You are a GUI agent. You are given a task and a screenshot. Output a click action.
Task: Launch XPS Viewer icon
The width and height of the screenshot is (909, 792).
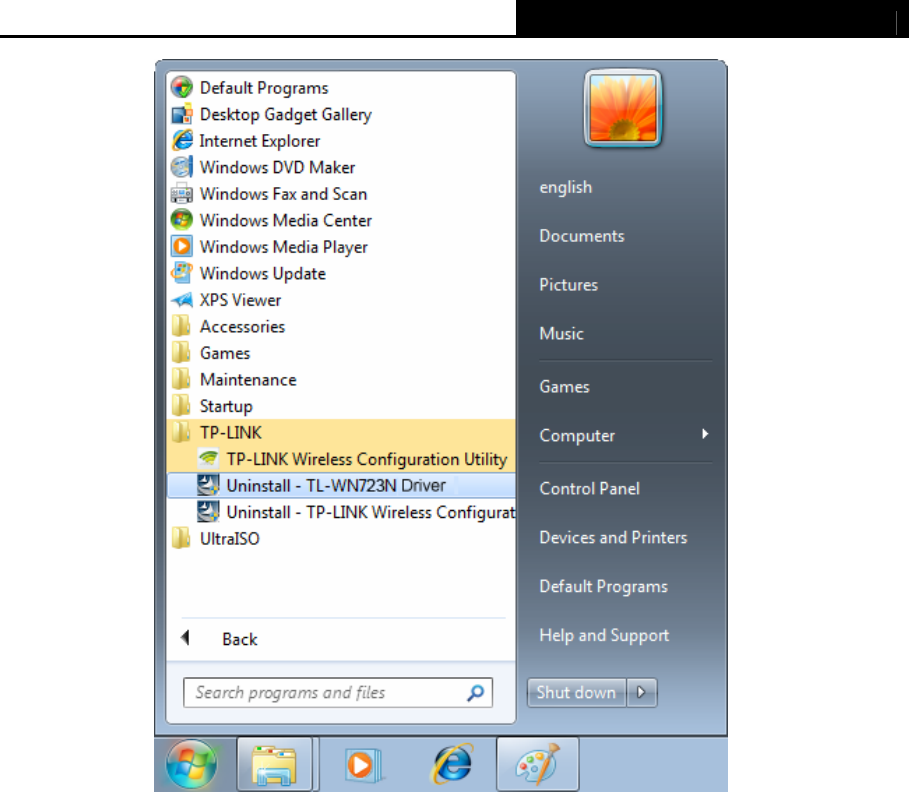click(181, 300)
